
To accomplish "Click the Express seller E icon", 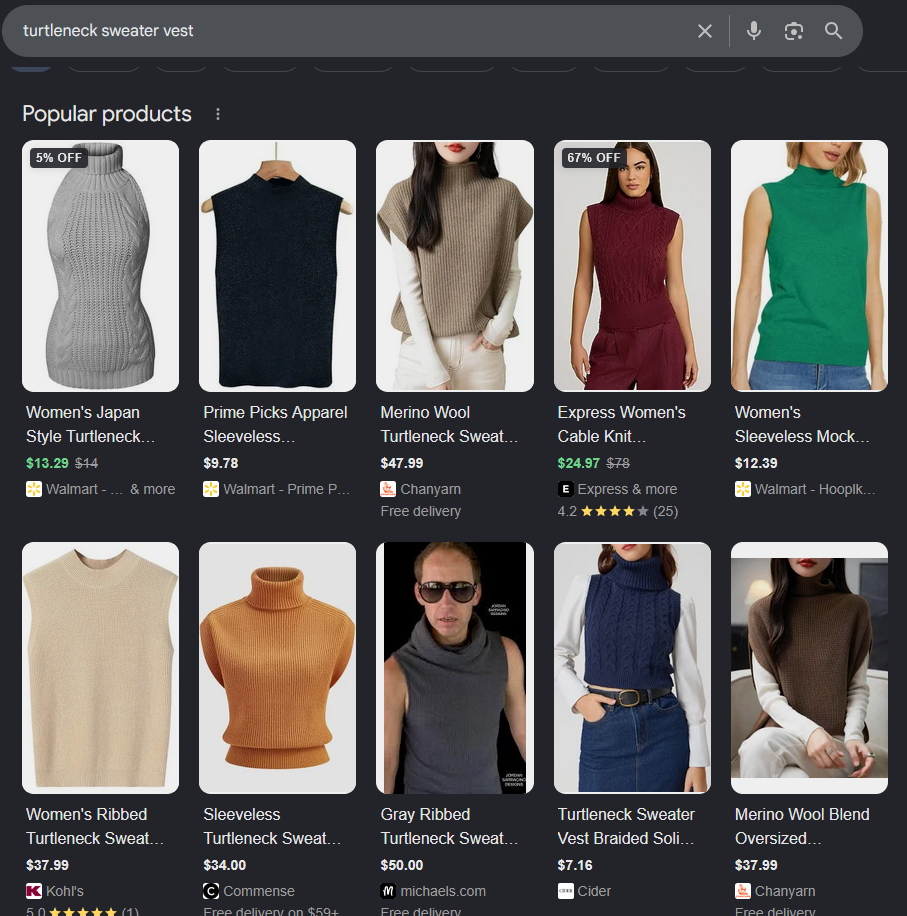I will click(x=565, y=489).
